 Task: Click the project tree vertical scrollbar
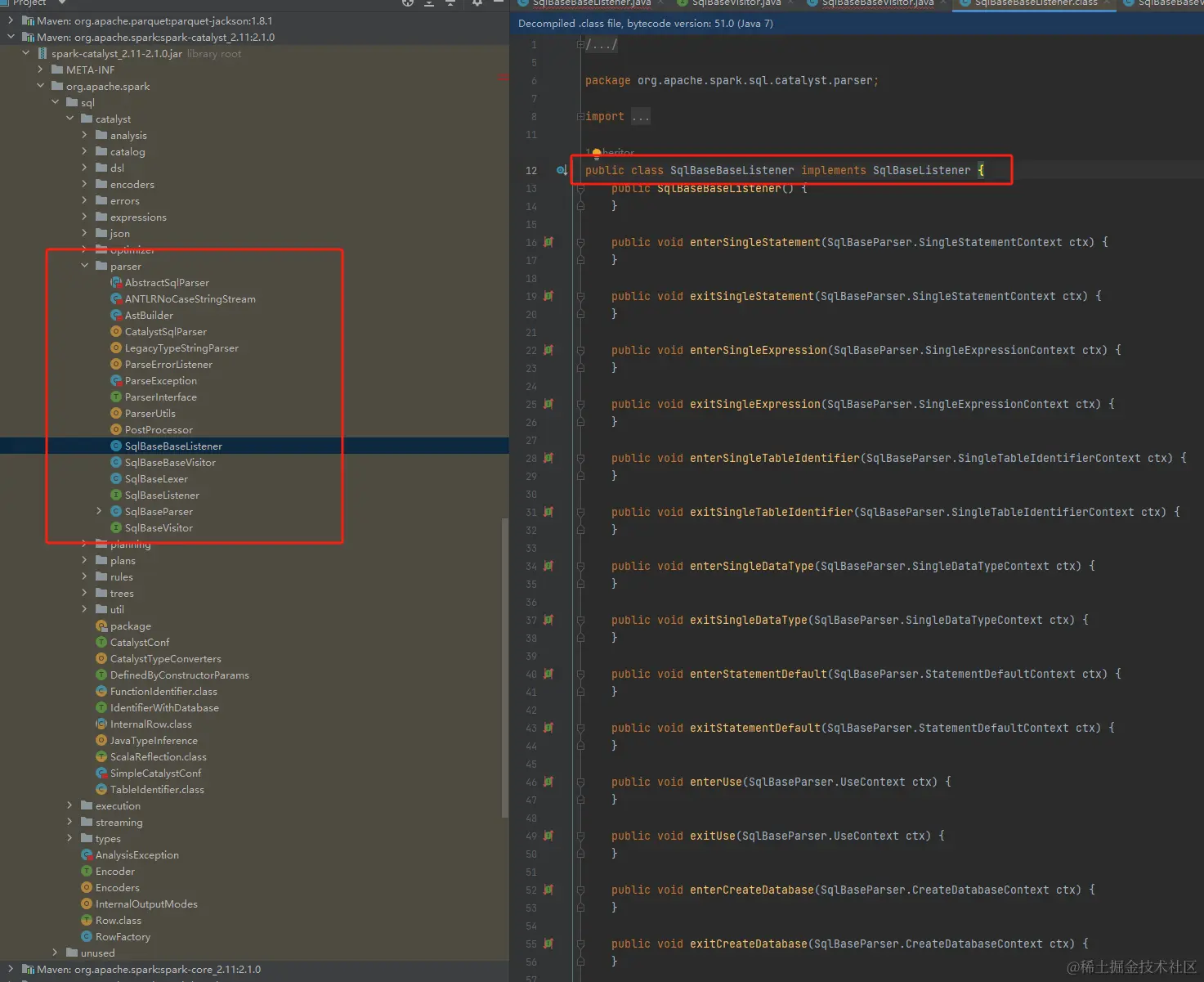[x=505, y=666]
